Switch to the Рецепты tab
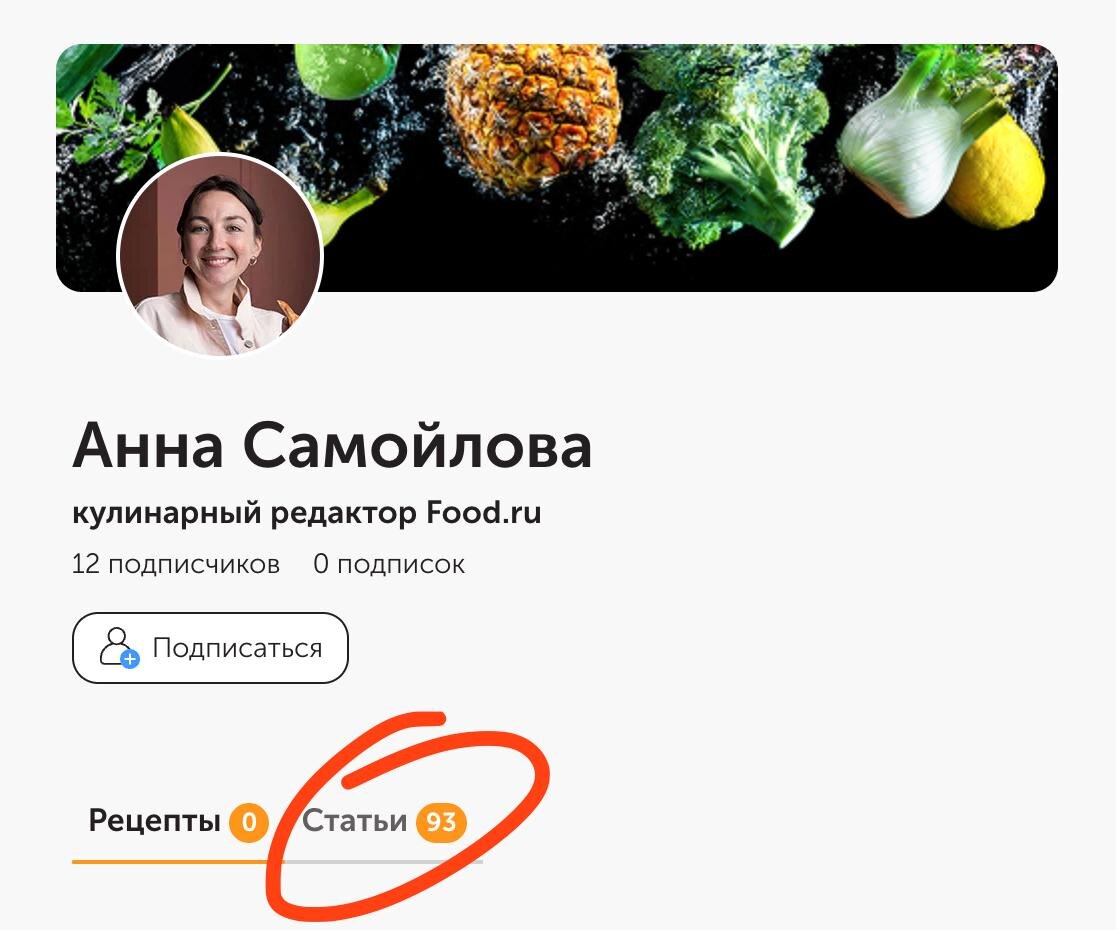The height and width of the screenshot is (930, 1116). [x=177, y=822]
